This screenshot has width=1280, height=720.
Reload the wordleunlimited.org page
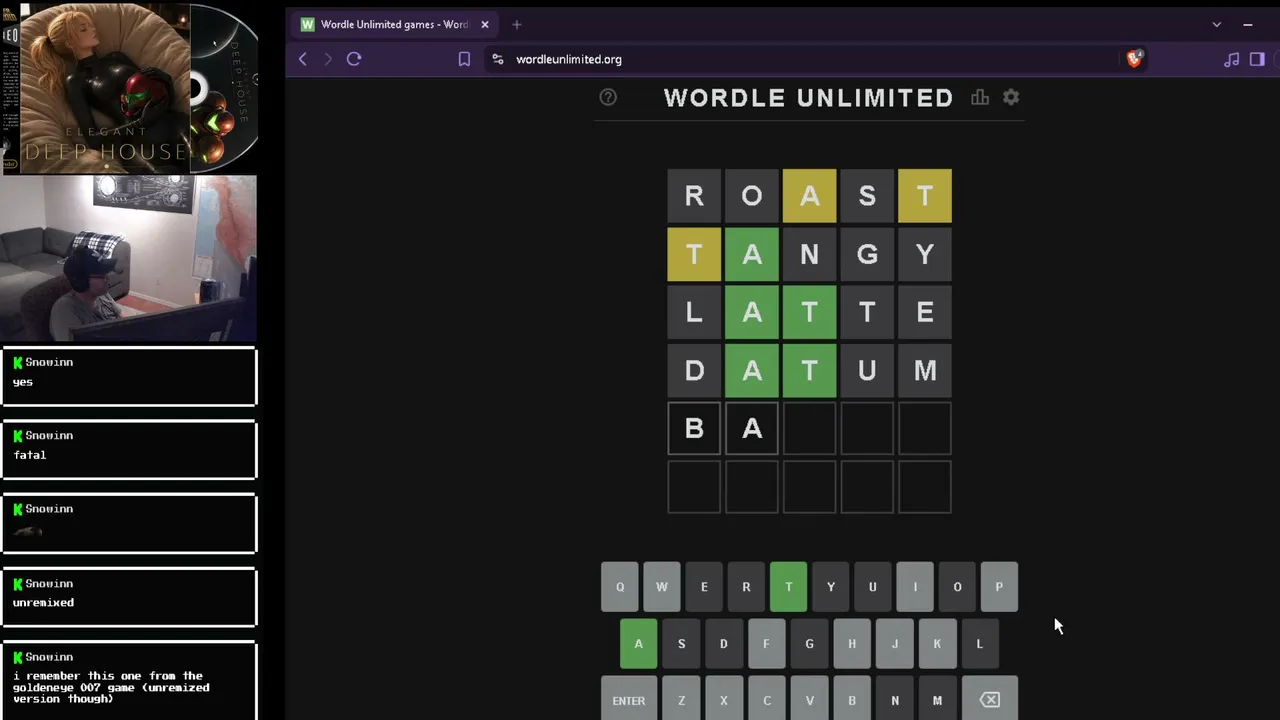tap(354, 59)
